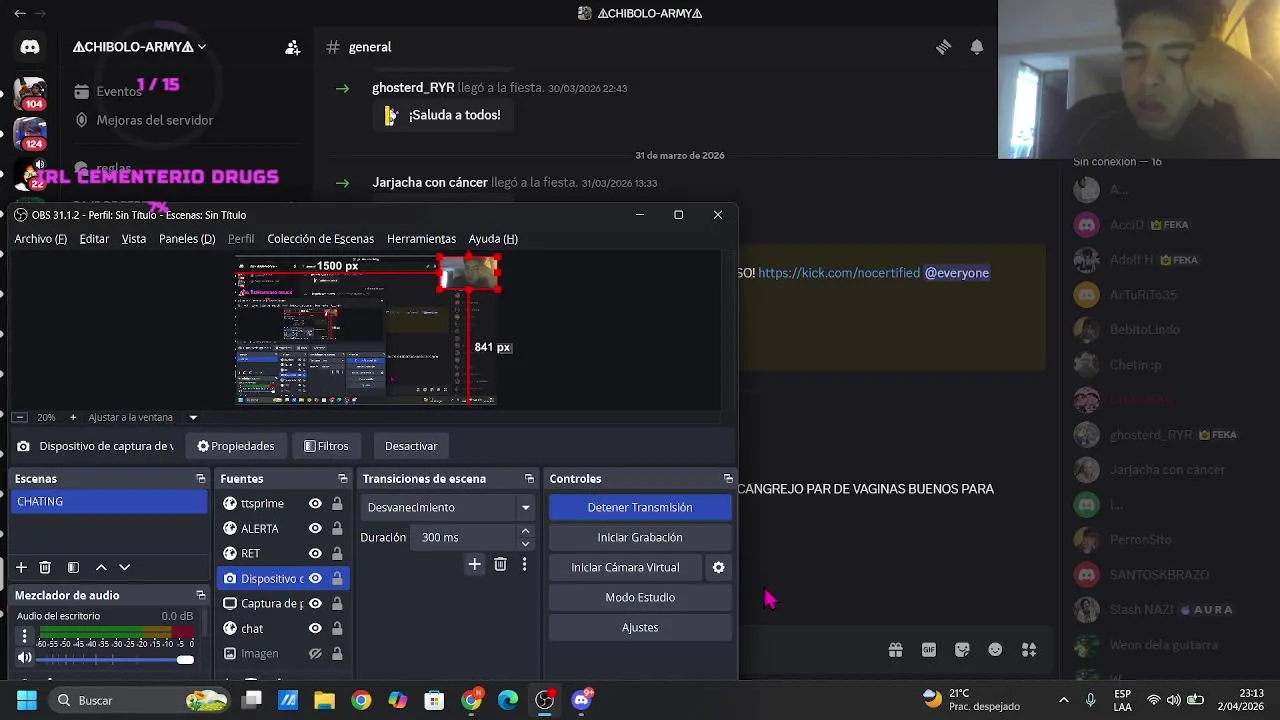
Task: Zoom in preview with plus button
Action: tap(73, 417)
